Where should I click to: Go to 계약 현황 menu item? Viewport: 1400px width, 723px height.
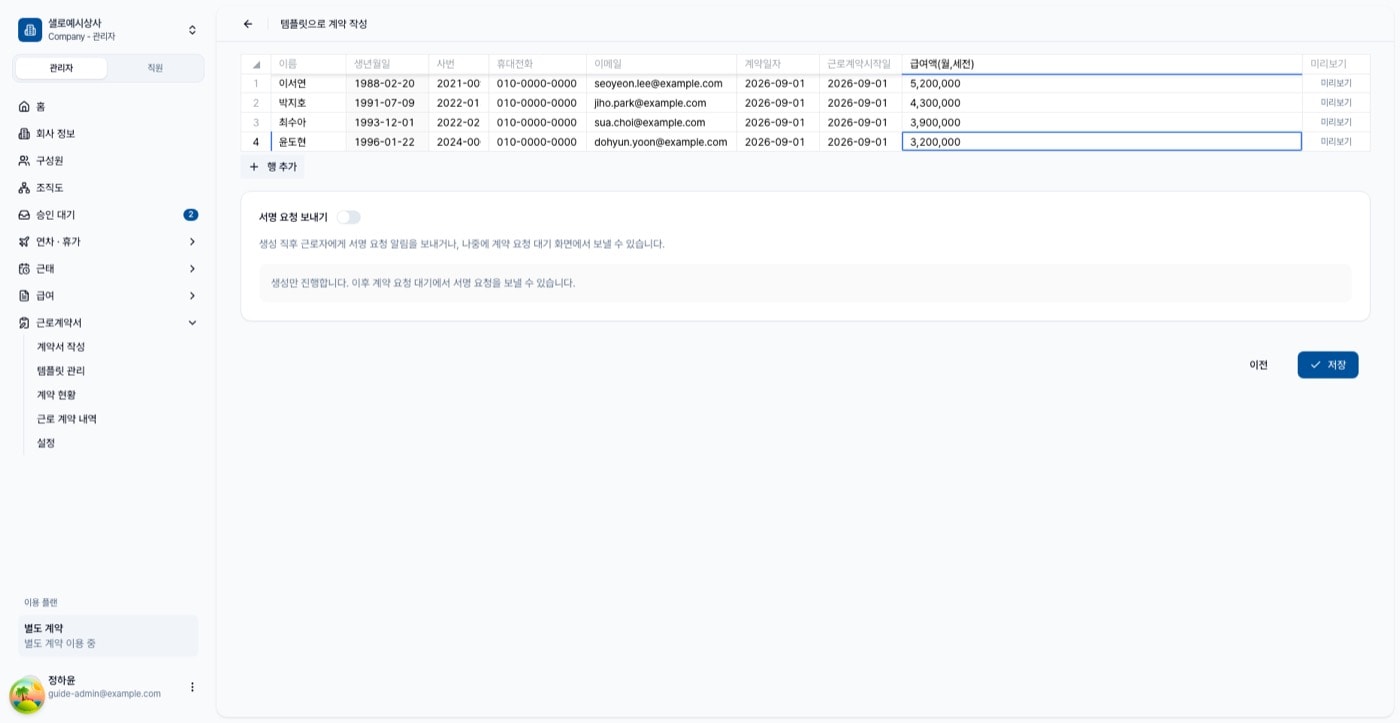click(56, 394)
